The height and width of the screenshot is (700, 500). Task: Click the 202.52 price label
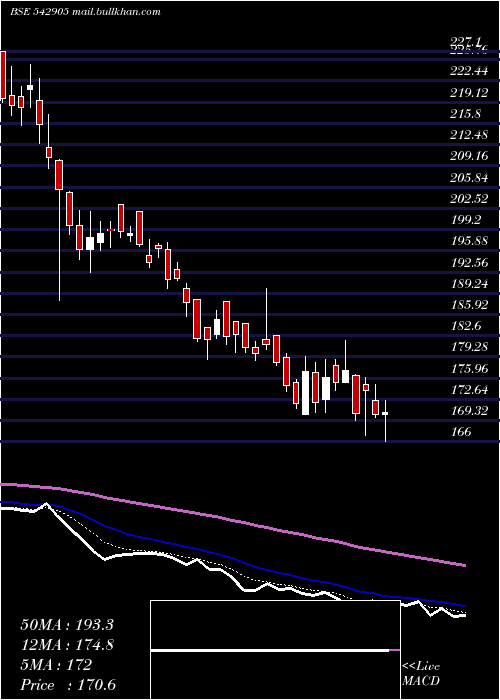(x=469, y=199)
